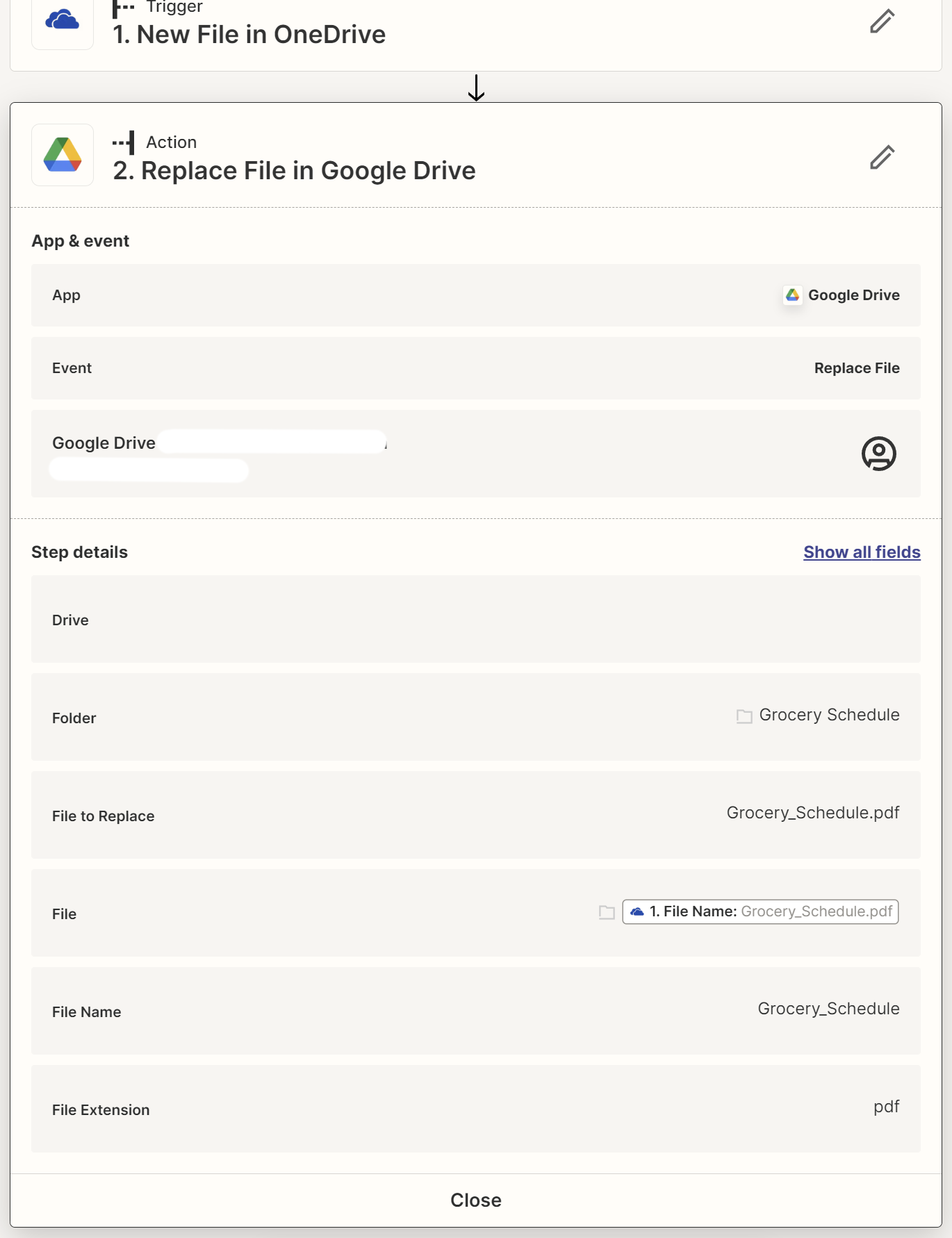Click the Action step type icon
This screenshot has width=952, height=1238.
(124, 142)
